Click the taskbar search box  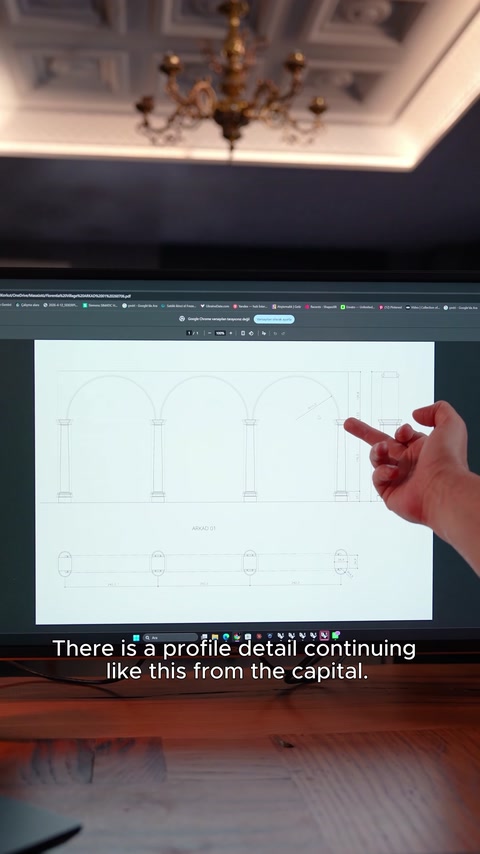pos(171,637)
